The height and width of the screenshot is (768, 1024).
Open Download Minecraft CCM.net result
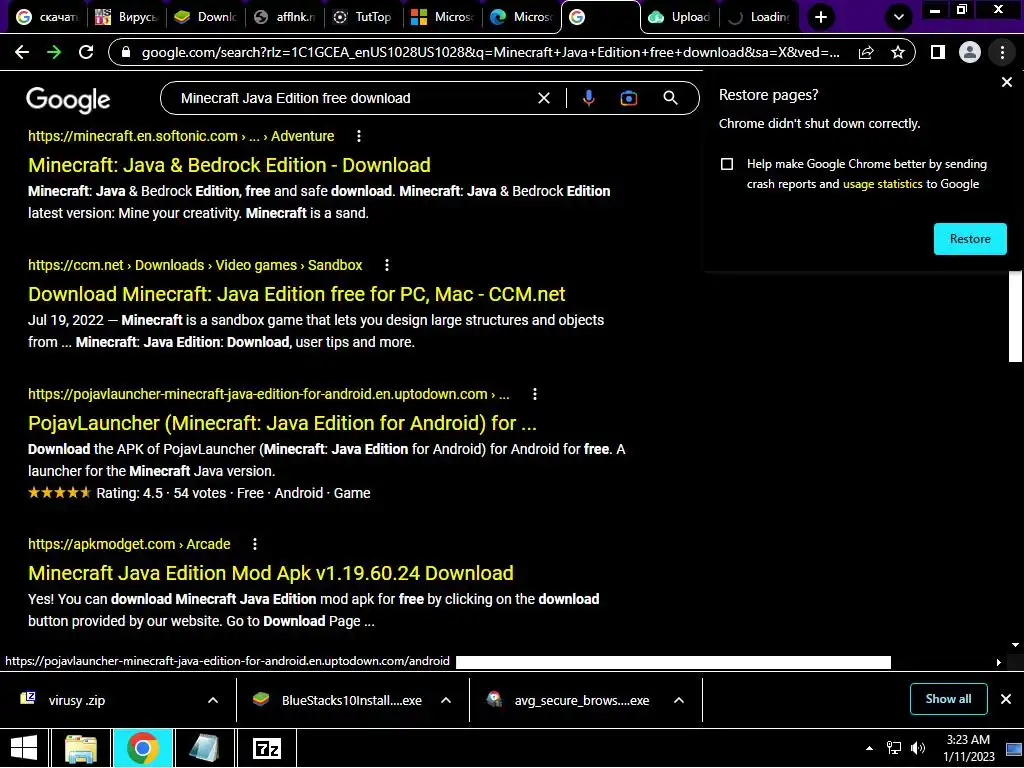[296, 294]
